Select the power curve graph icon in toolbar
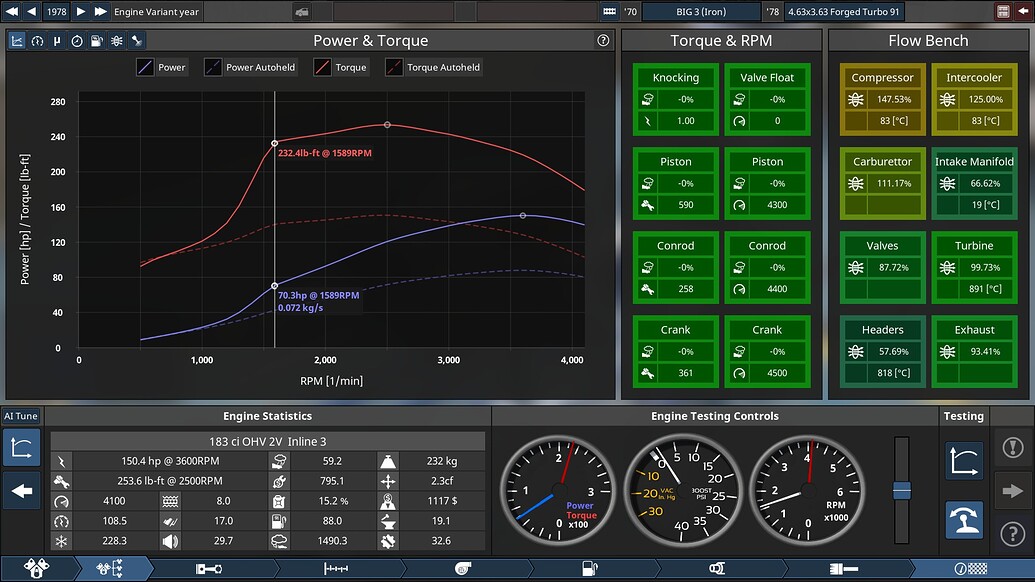Image resolution: width=1035 pixels, height=582 pixels. pyautogui.click(x=17, y=40)
